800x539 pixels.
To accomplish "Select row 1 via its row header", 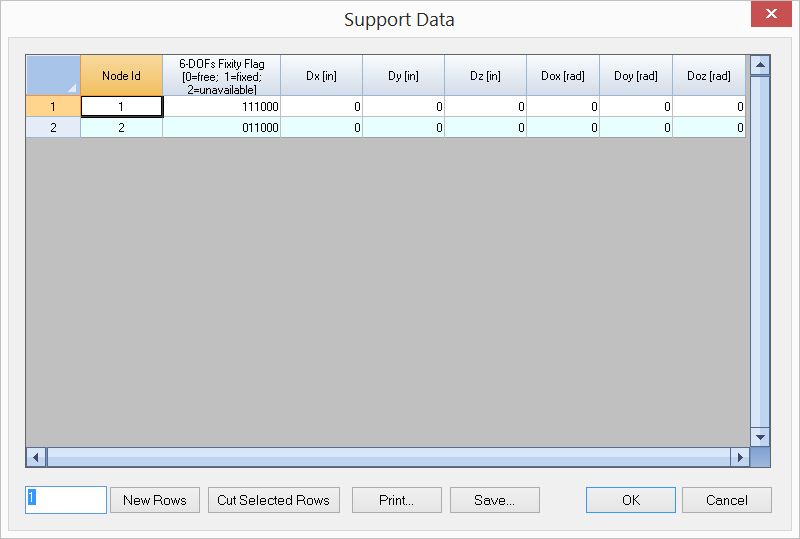I will 53,106.
